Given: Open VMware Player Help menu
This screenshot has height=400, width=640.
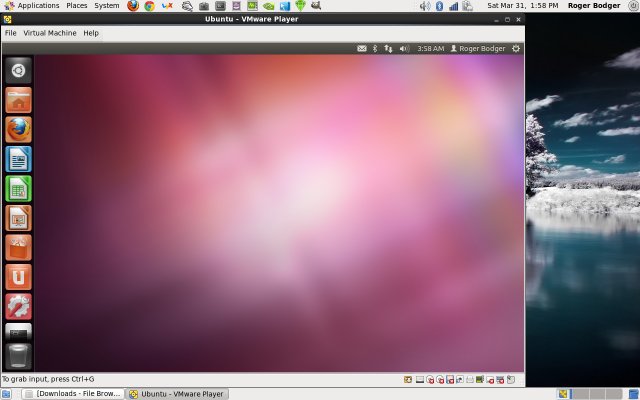Looking at the screenshot, I should (91, 33).
